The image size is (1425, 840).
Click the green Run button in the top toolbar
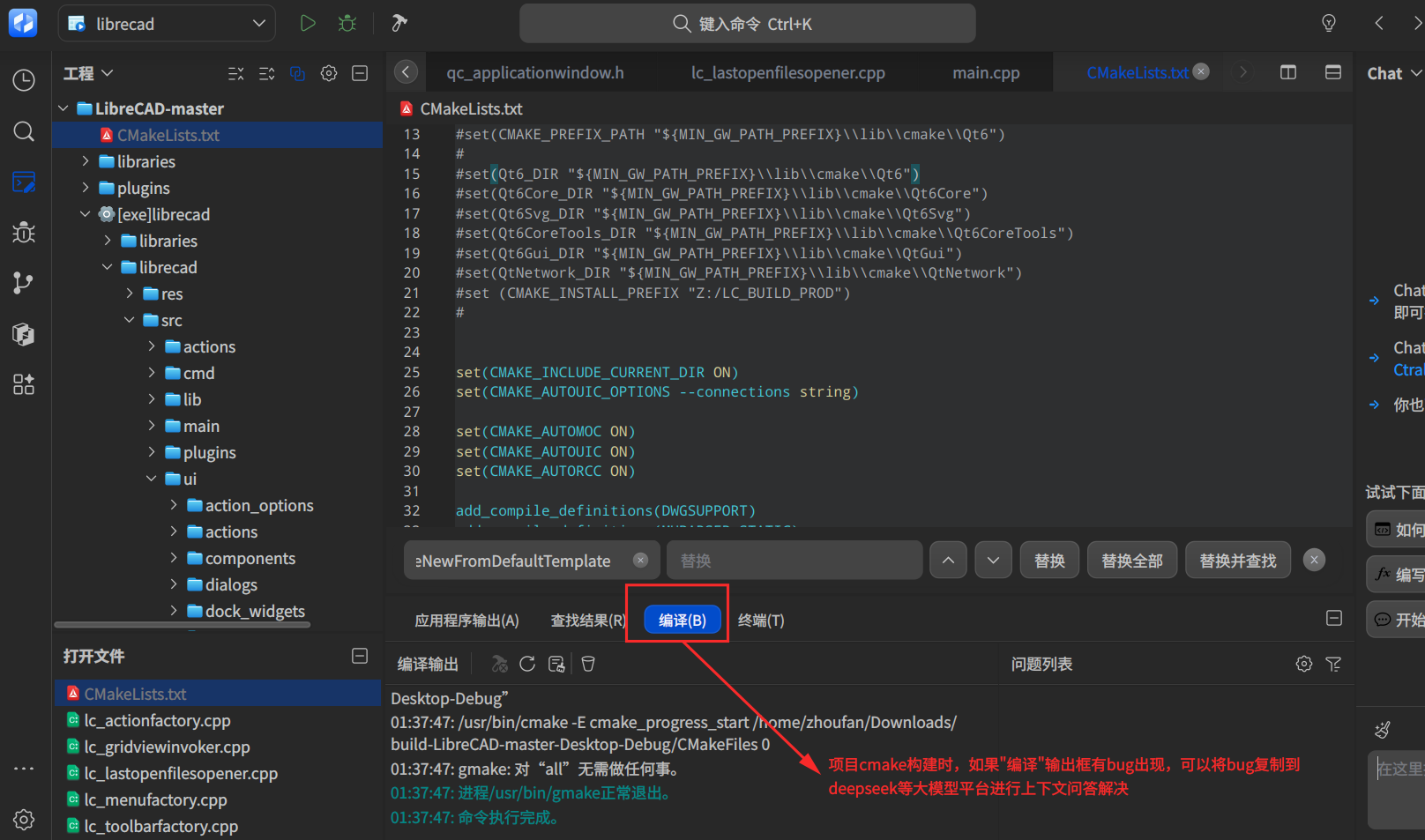click(308, 24)
